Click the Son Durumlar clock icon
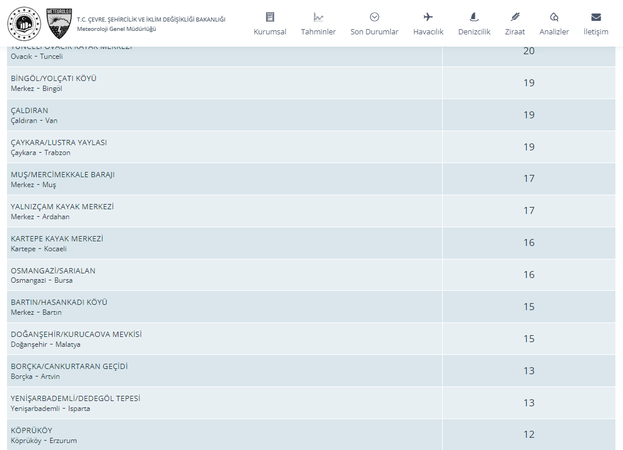Viewport: 623px width, 450px height. coord(374,17)
